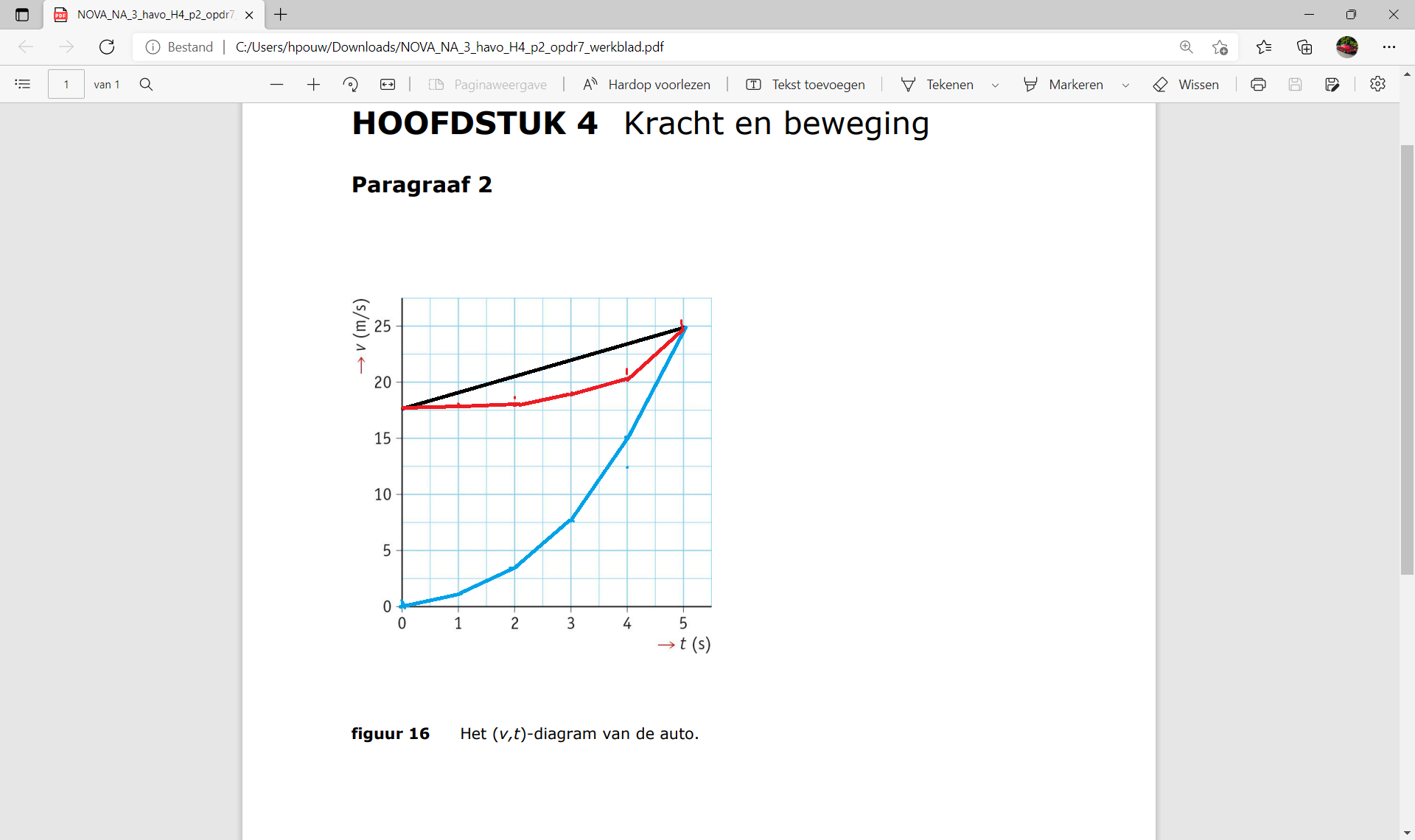This screenshot has width=1415, height=840.
Task: Fit PDF page to width
Action: coord(388,85)
